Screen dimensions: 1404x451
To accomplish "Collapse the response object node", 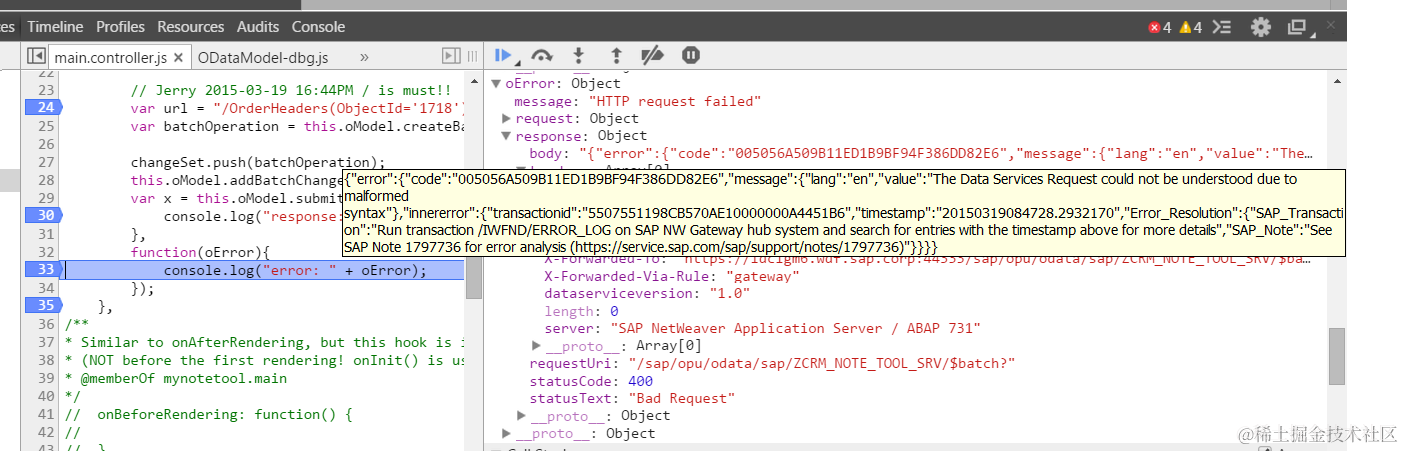I will click(x=506, y=136).
